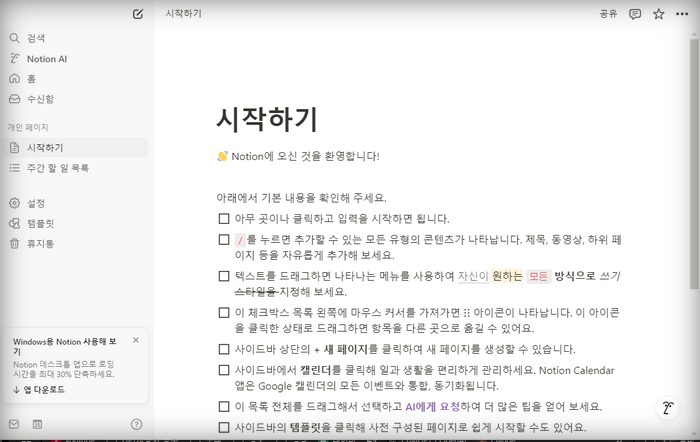
Task: Click the trash can icon
Action: (x=15, y=243)
